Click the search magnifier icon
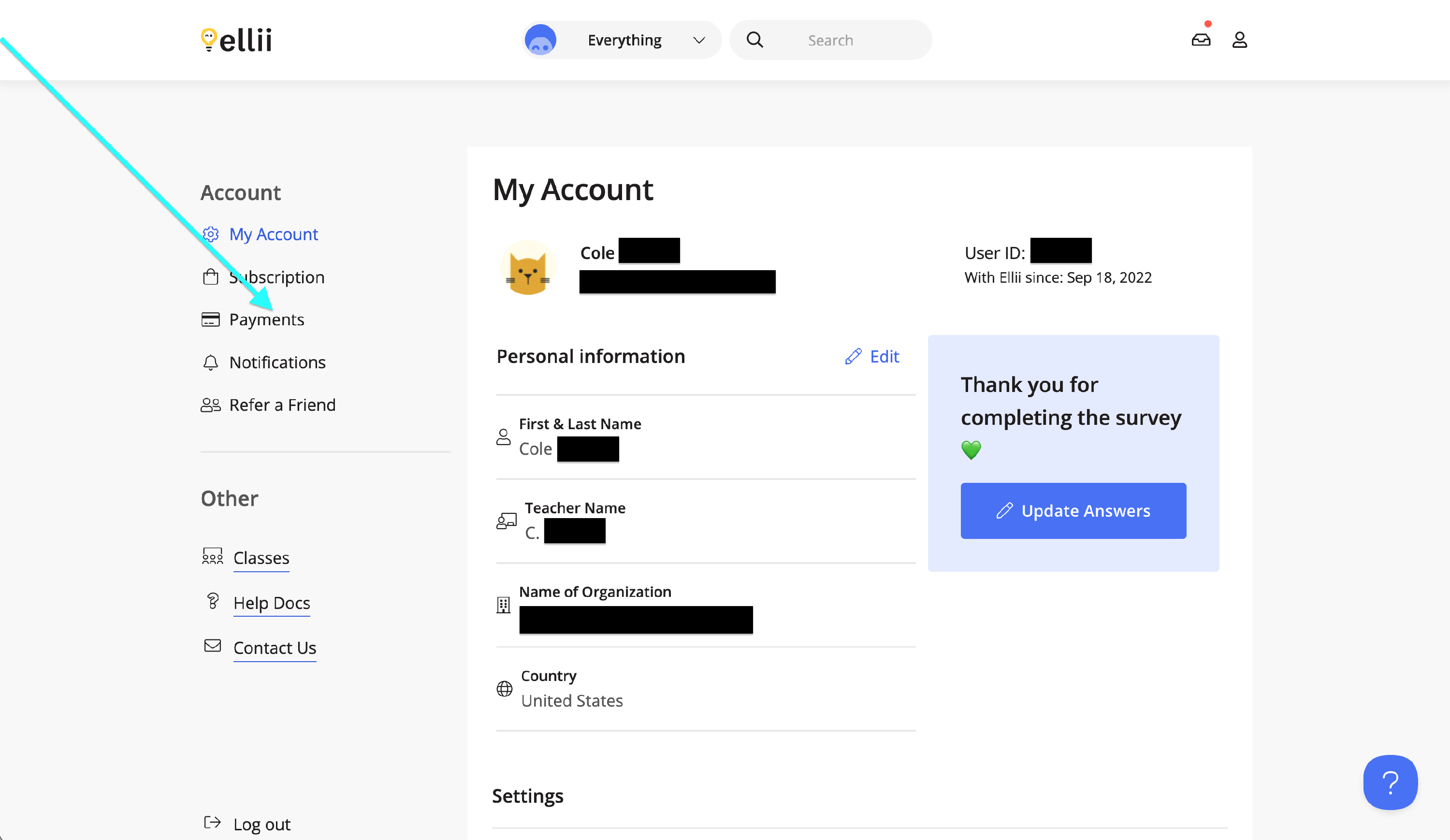This screenshot has width=1450, height=840. [754, 40]
